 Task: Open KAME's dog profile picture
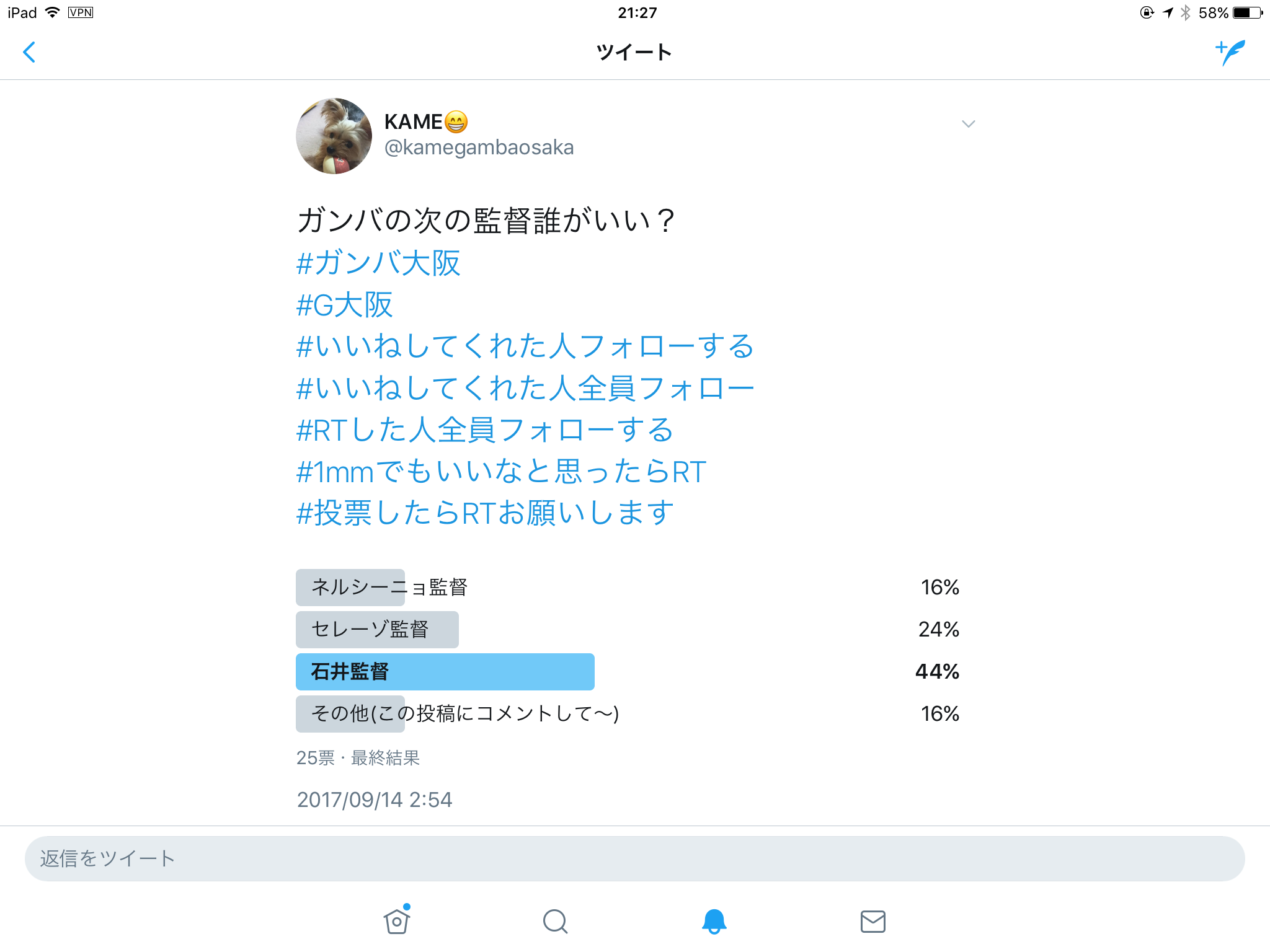[x=334, y=136]
